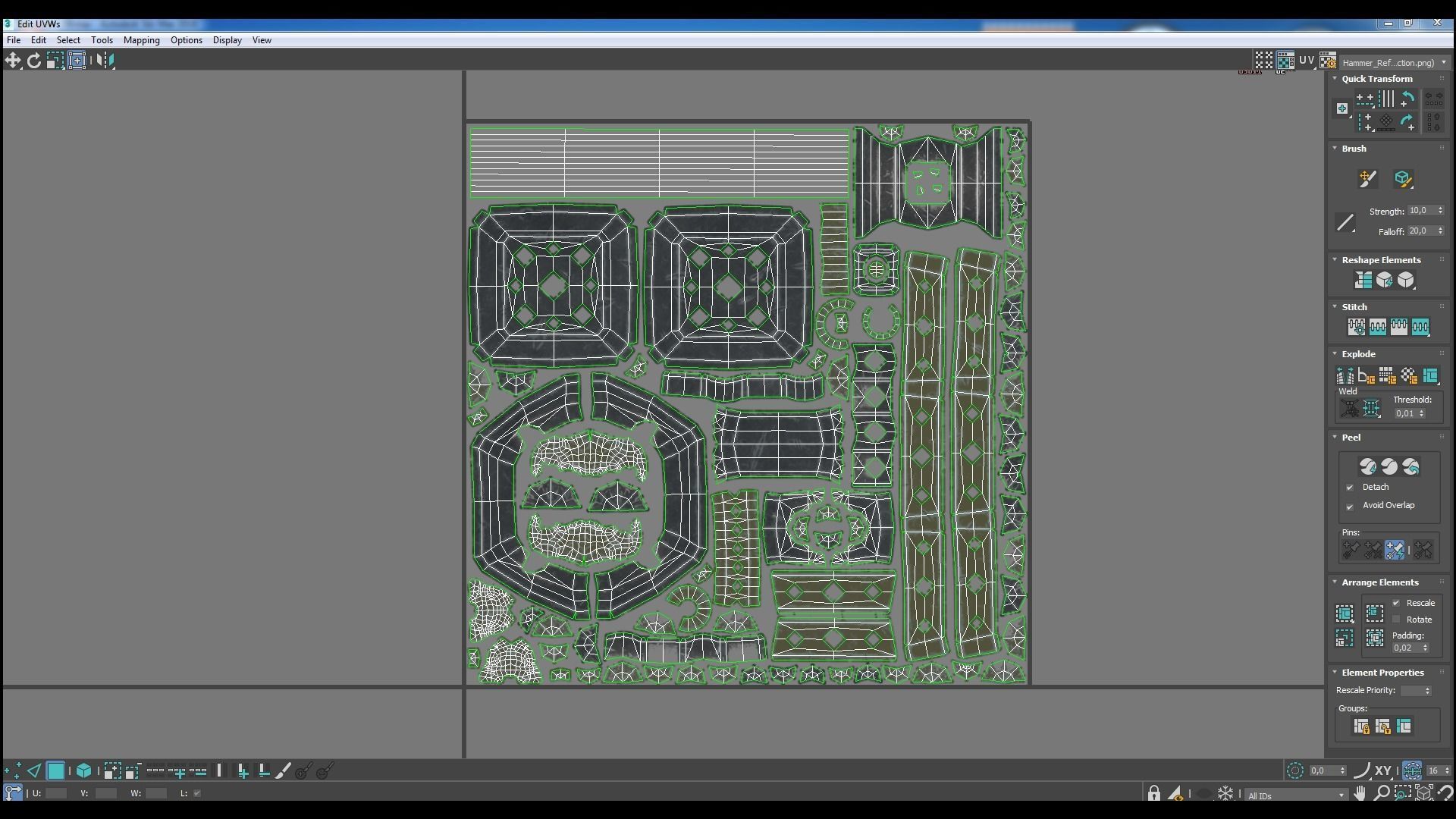Collapse the Quick Transform rollout

1335,79
